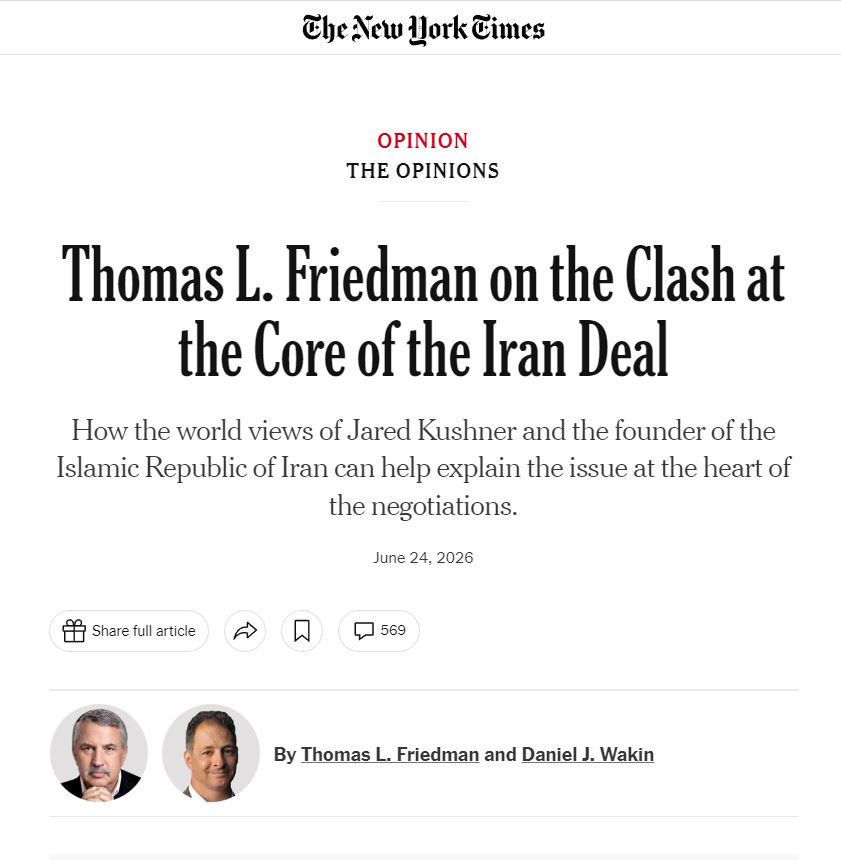Visit Thomas L. Friedman's author page link
841x860 pixels.
pyautogui.click(x=390, y=755)
